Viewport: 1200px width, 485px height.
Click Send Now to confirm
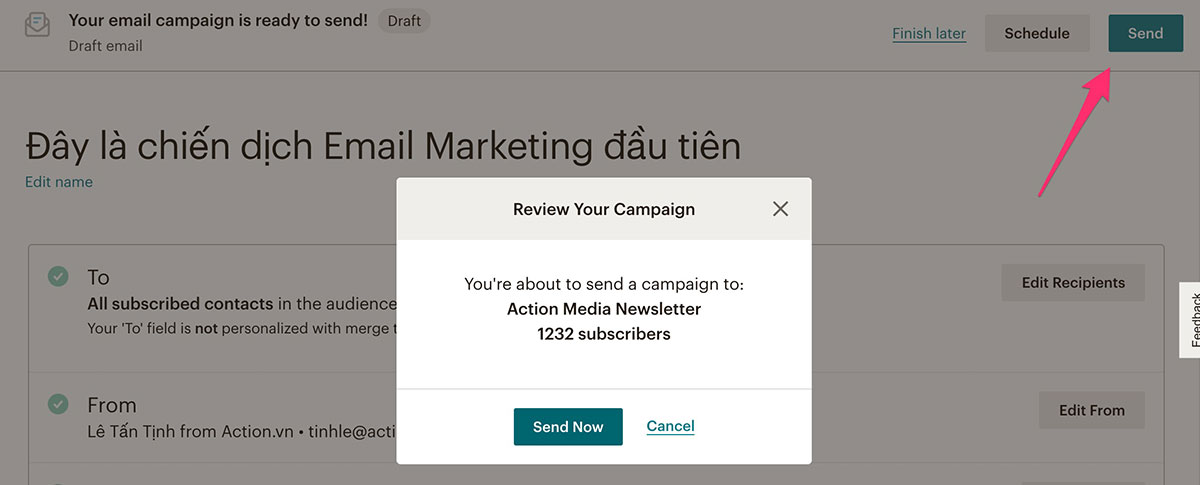(x=568, y=427)
